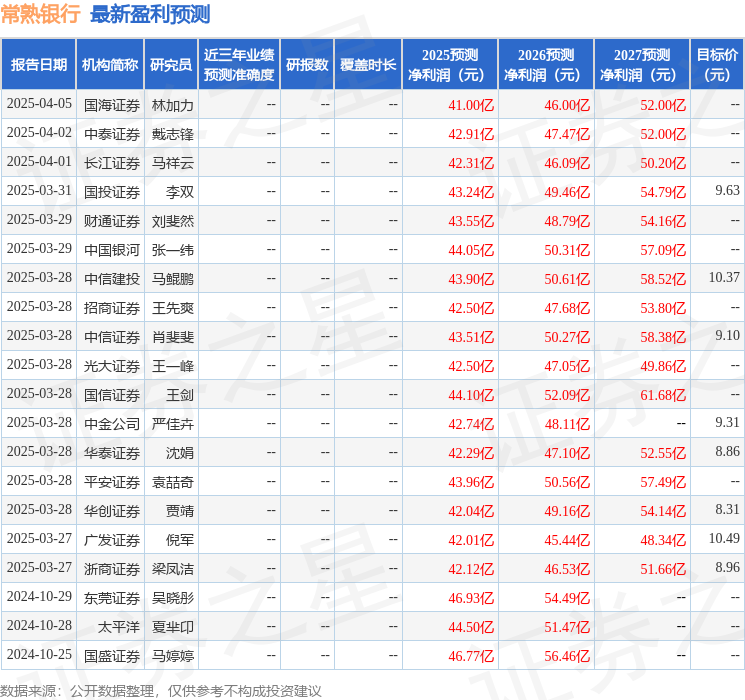Open the 中信建投 institution entry
This screenshot has height=700, width=745.
coord(111,279)
